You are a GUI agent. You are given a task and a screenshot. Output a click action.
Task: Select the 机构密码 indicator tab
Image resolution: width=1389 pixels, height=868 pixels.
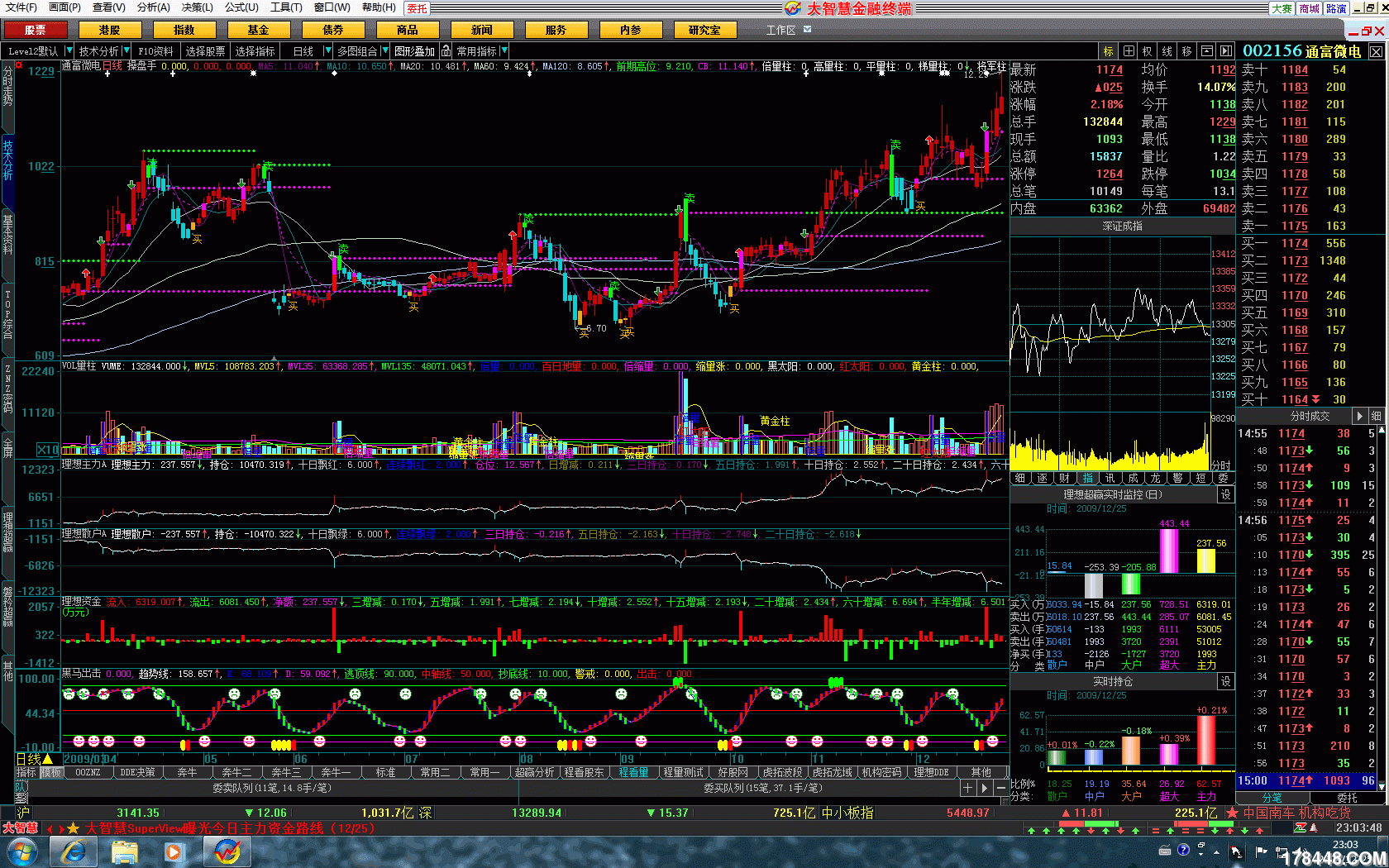click(x=882, y=772)
